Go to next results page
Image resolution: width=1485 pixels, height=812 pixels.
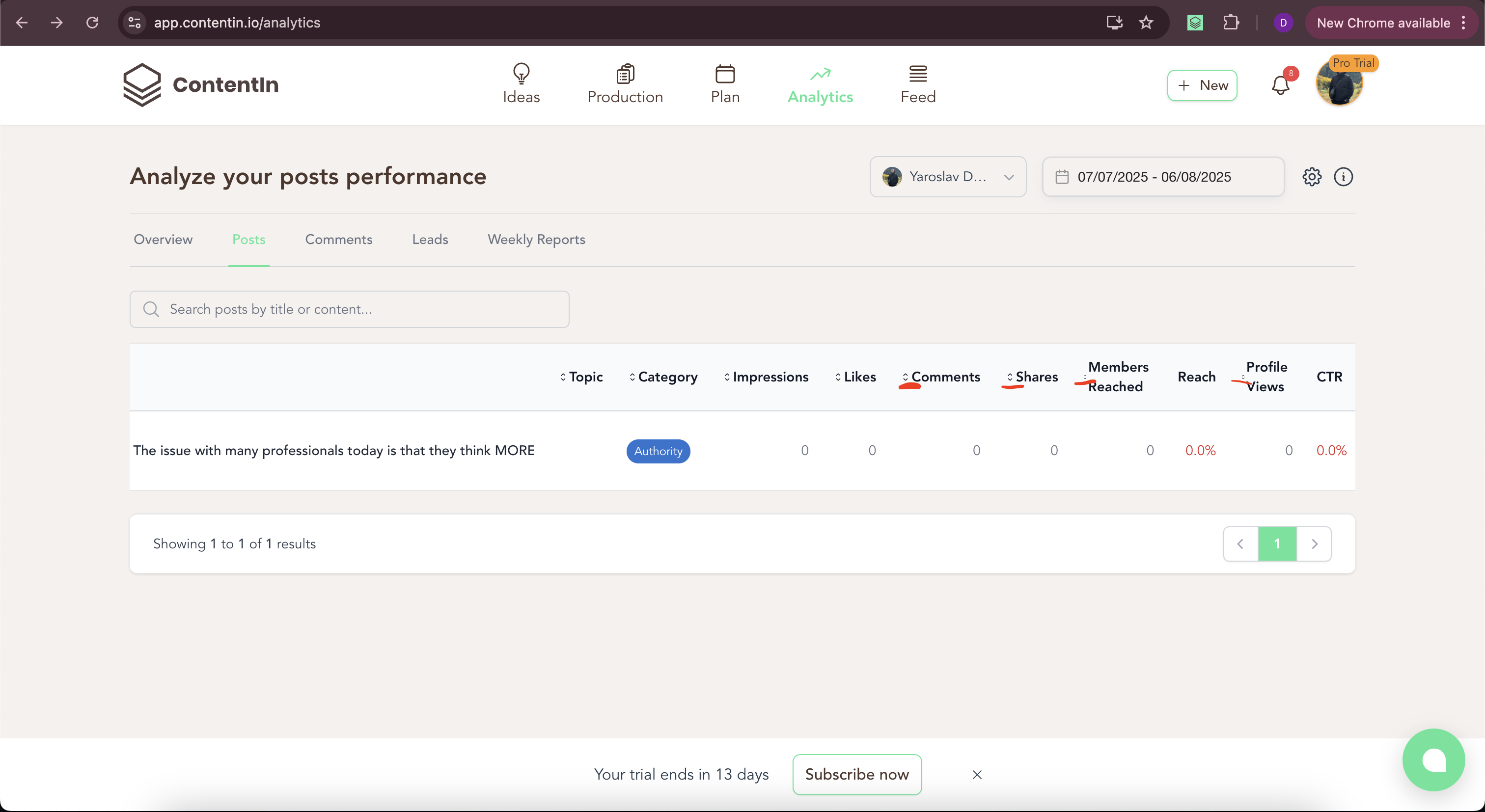[x=1315, y=544]
